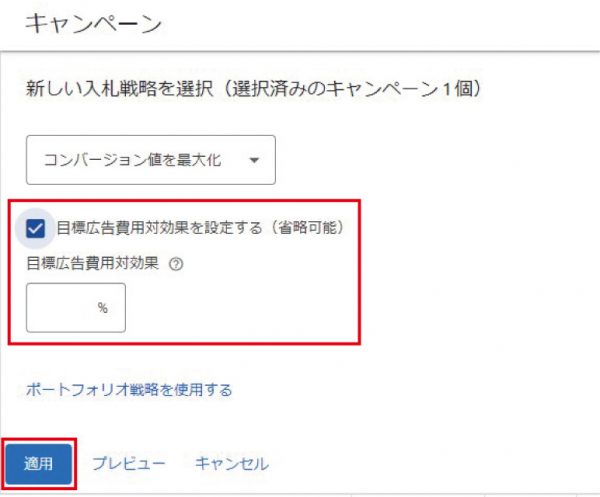Open the コンバージョン値を最大化 dropdown
This screenshot has width=600, height=497.
[151, 160]
